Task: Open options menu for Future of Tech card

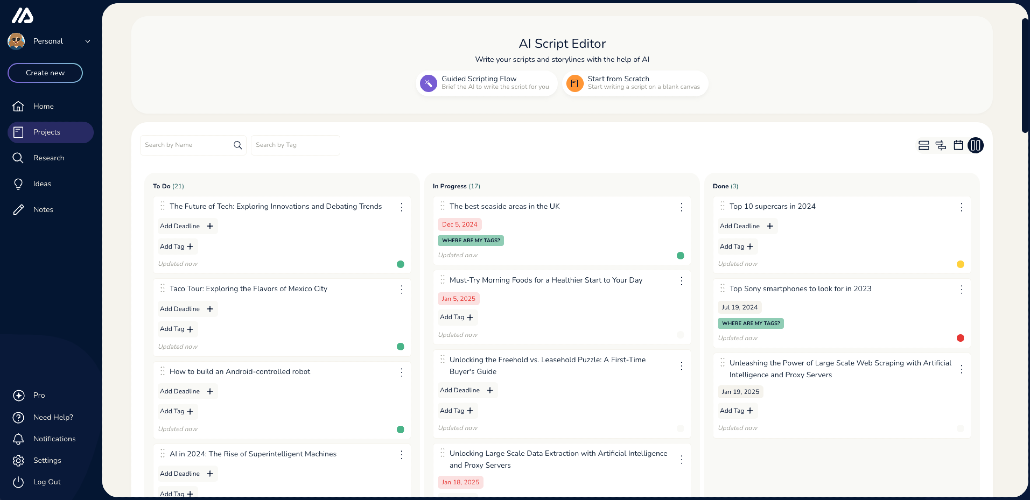Action: tap(401, 207)
